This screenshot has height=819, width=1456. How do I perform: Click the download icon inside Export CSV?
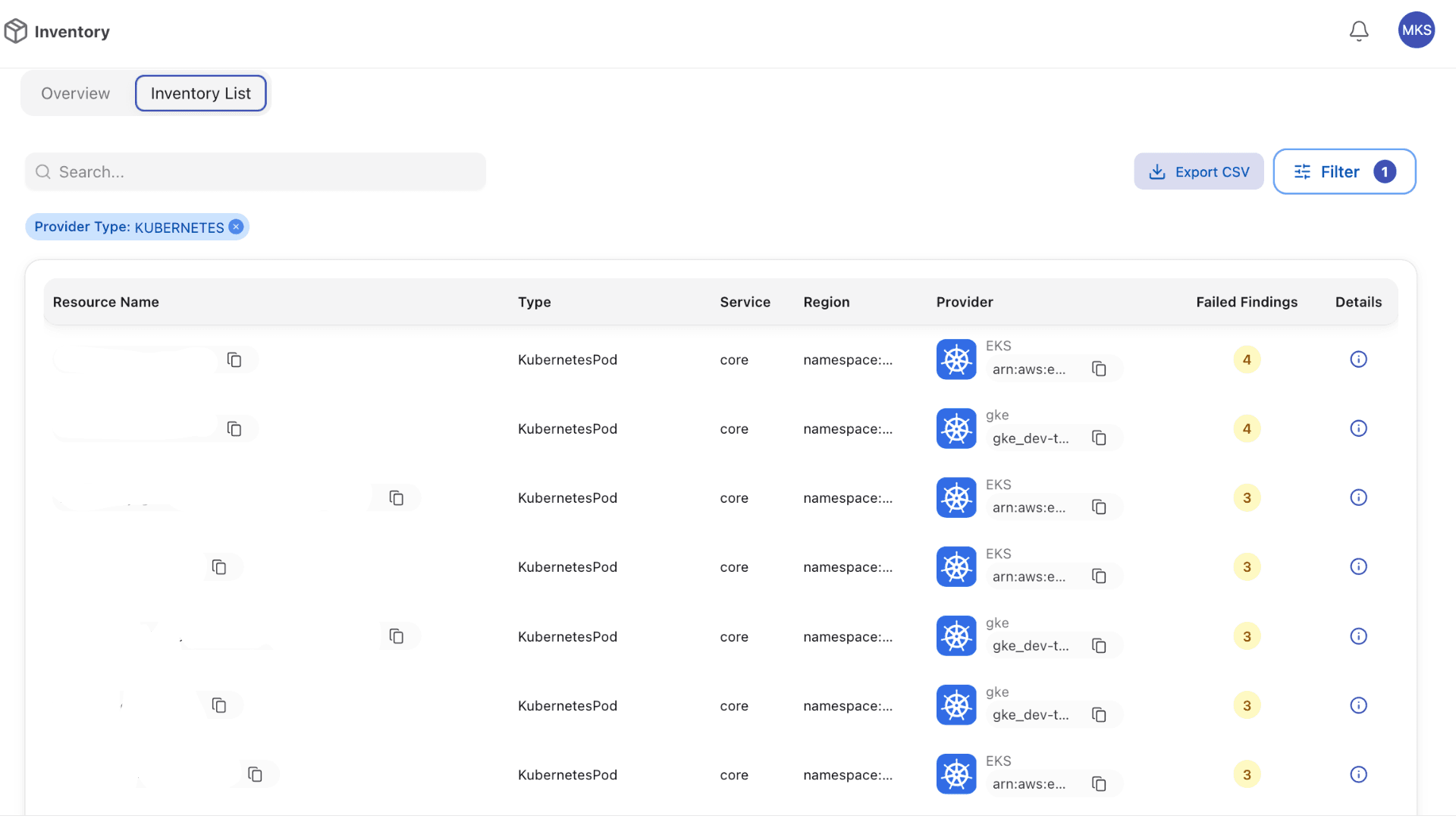tap(1156, 171)
